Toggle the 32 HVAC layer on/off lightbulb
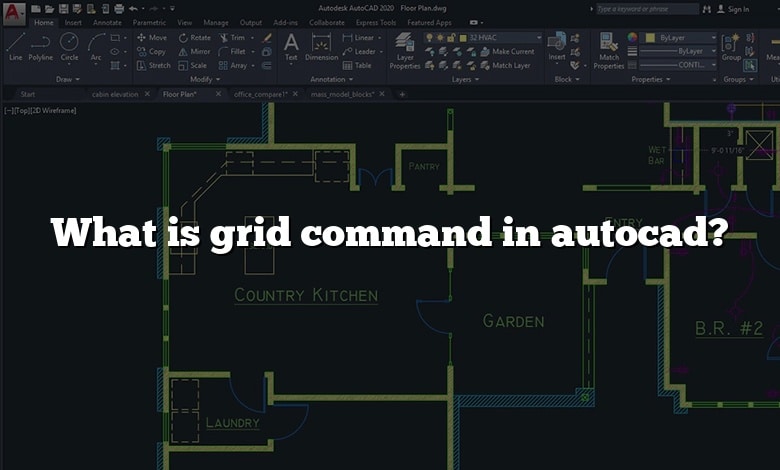 coord(429,38)
